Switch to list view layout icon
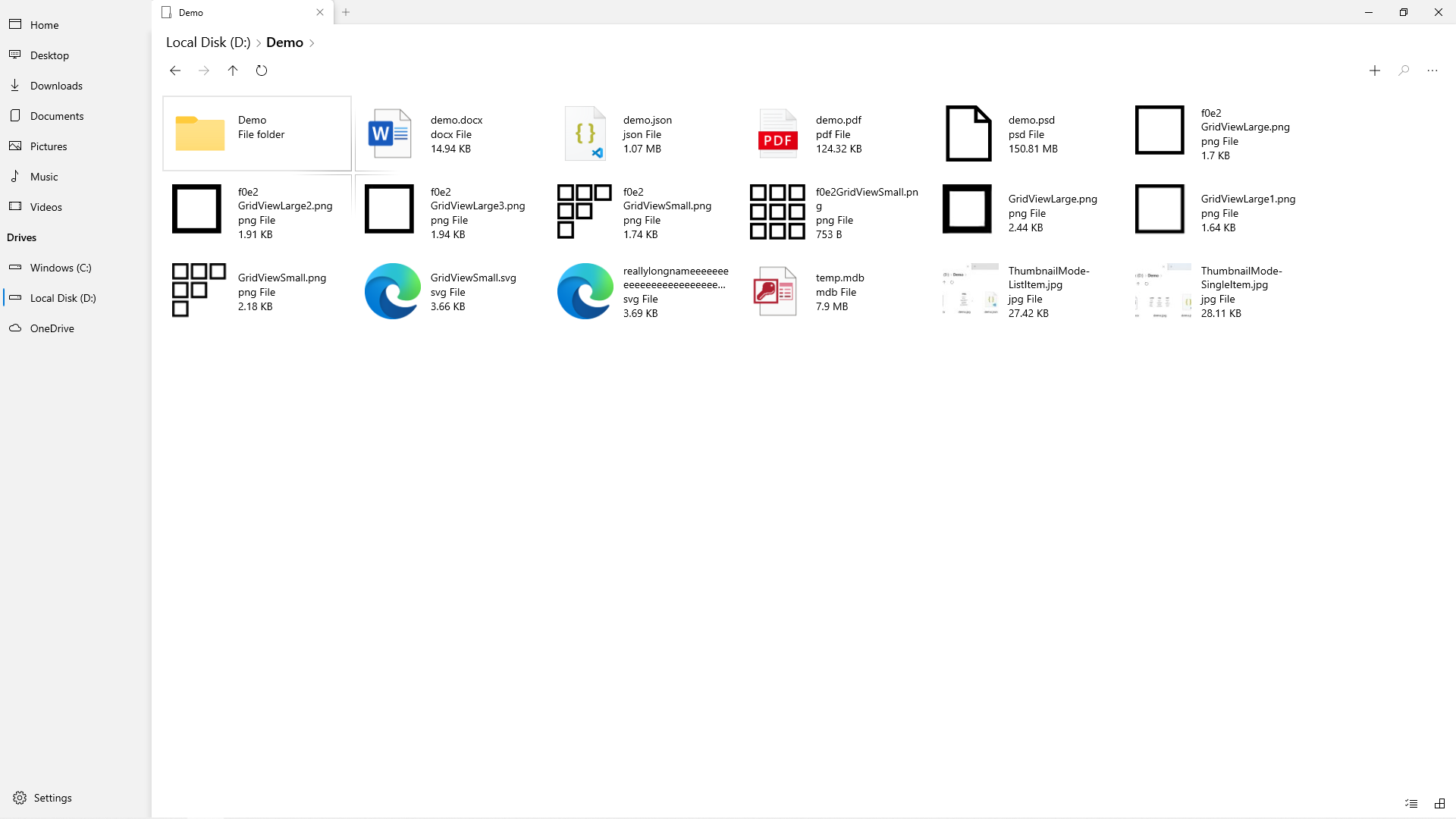Screen dimensions: 1456x819 pyautogui.click(x=1411, y=803)
